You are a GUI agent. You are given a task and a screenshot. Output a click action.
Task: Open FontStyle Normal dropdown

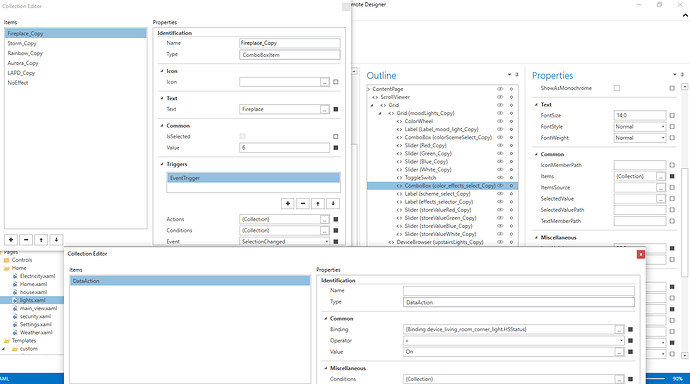pos(663,127)
